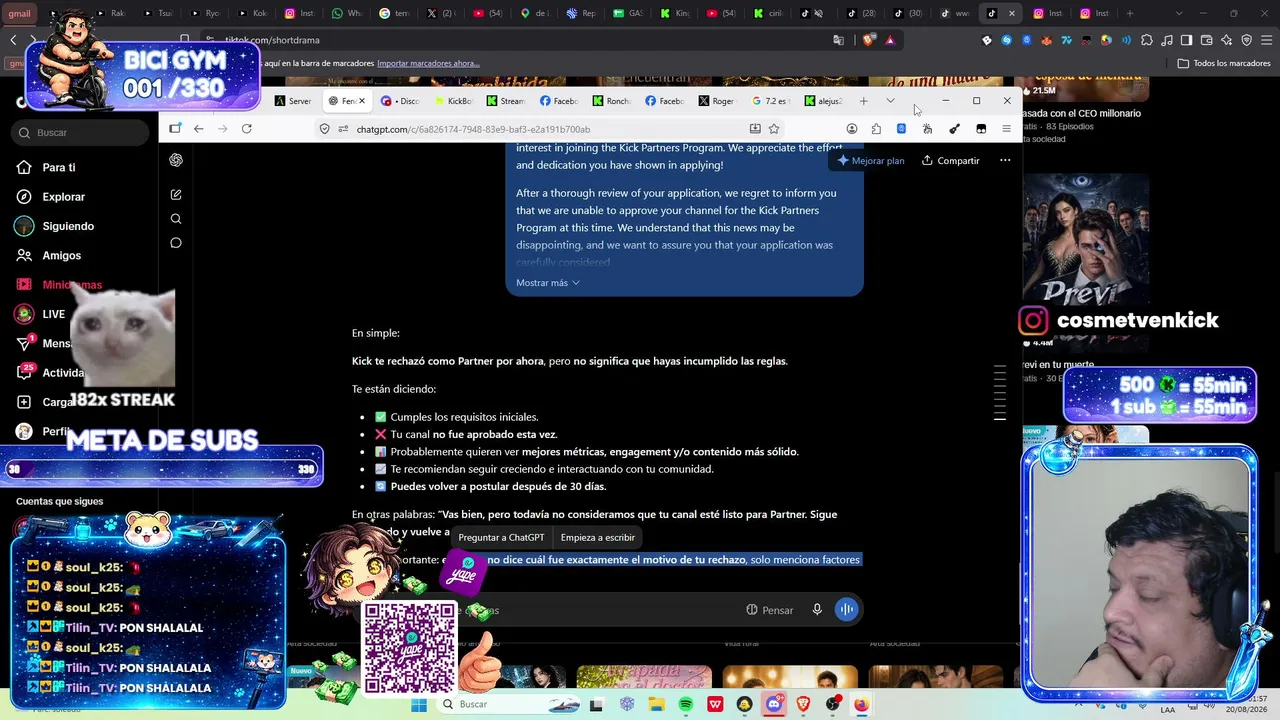Switch to the alejus2 tab in Firefox
The image size is (1280, 720).
(823, 101)
